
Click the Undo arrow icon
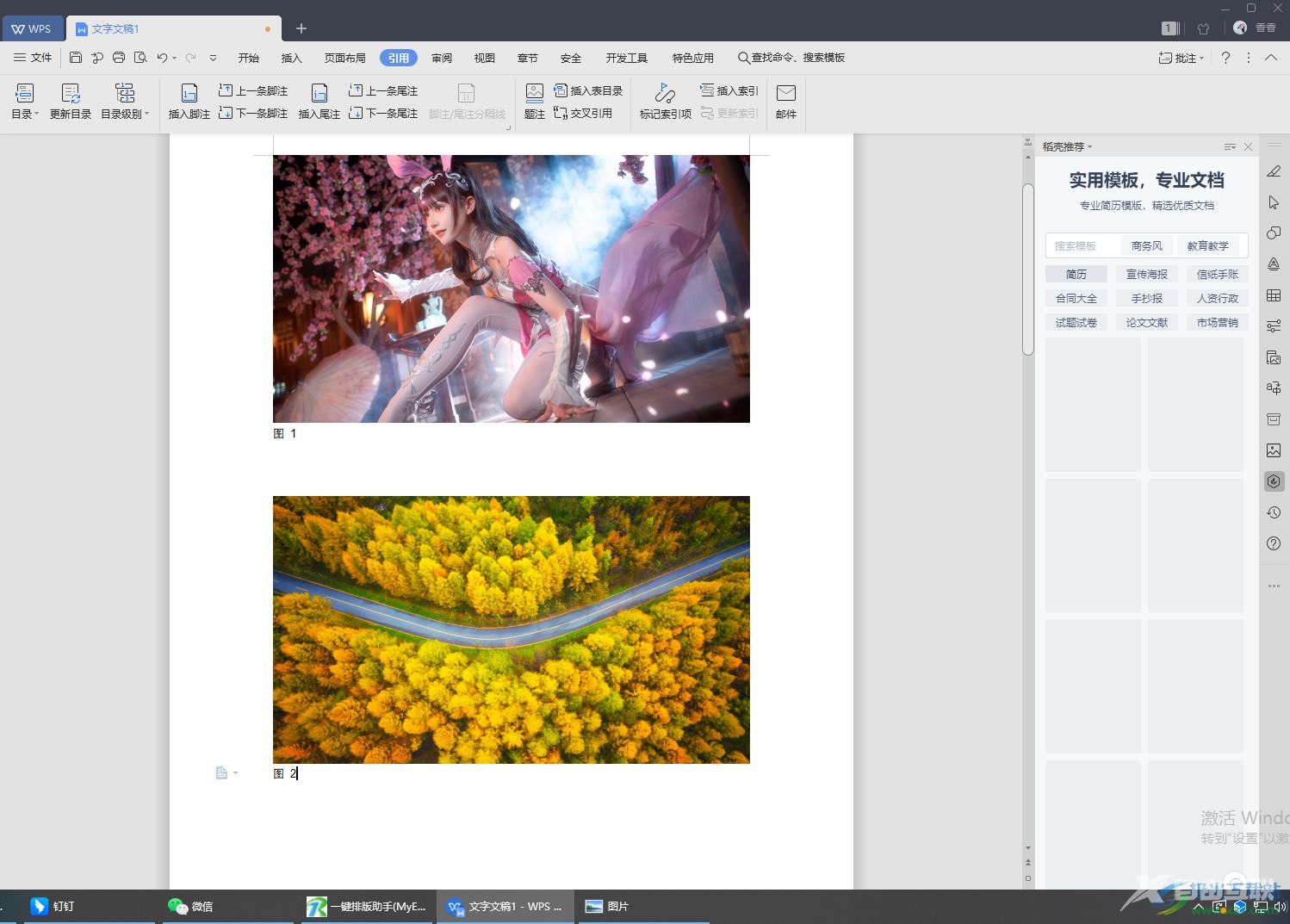162,58
